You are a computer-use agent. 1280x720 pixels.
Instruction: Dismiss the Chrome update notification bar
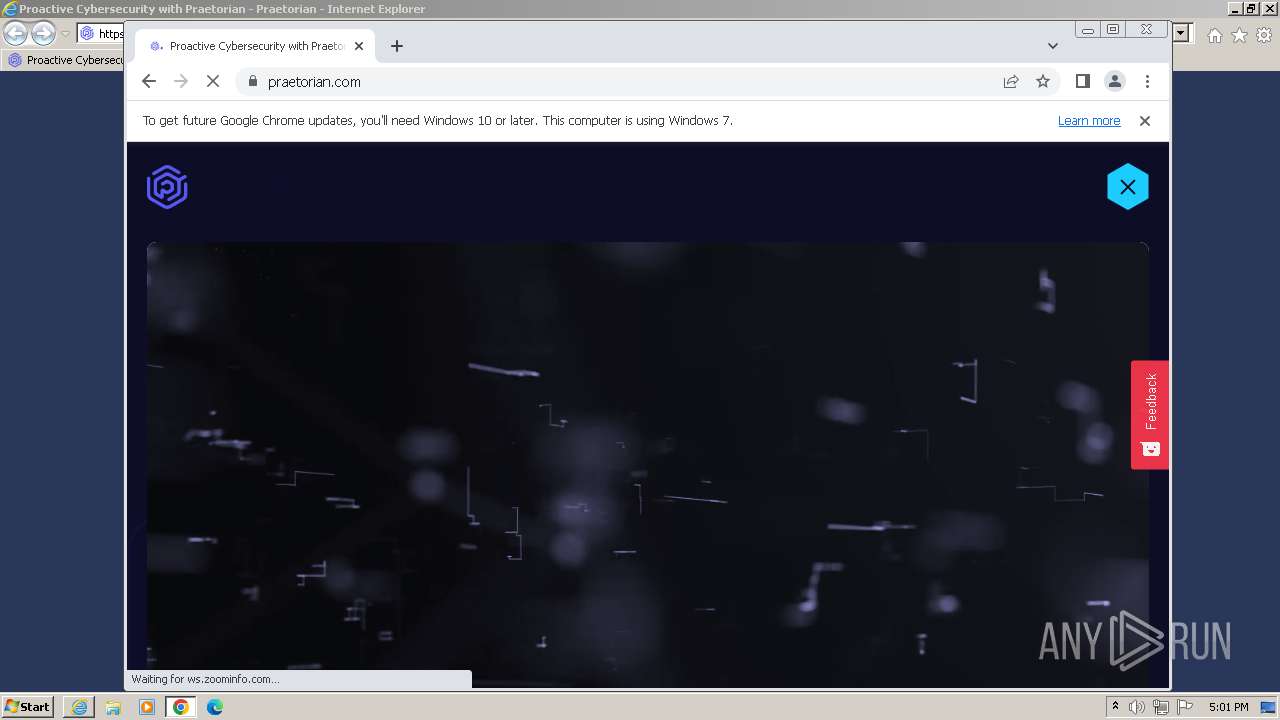point(1145,121)
